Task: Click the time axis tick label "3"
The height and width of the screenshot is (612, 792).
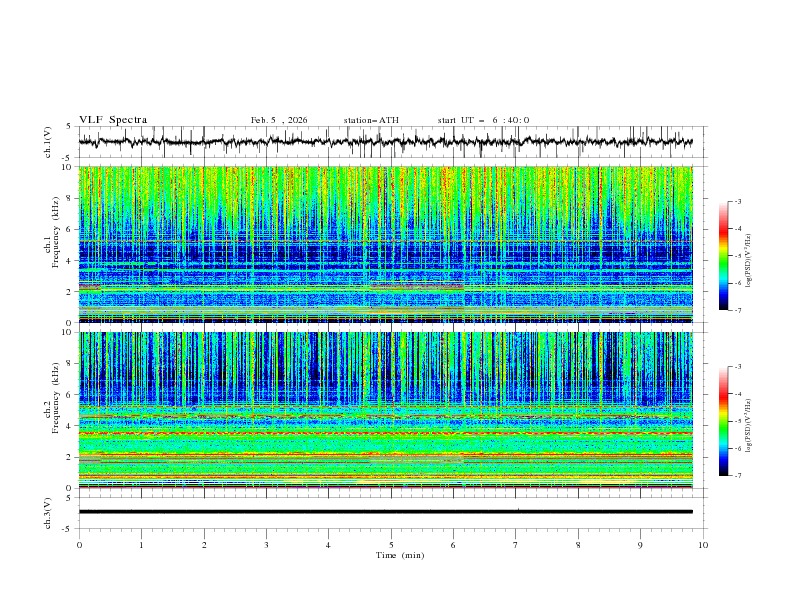Action: point(266,545)
